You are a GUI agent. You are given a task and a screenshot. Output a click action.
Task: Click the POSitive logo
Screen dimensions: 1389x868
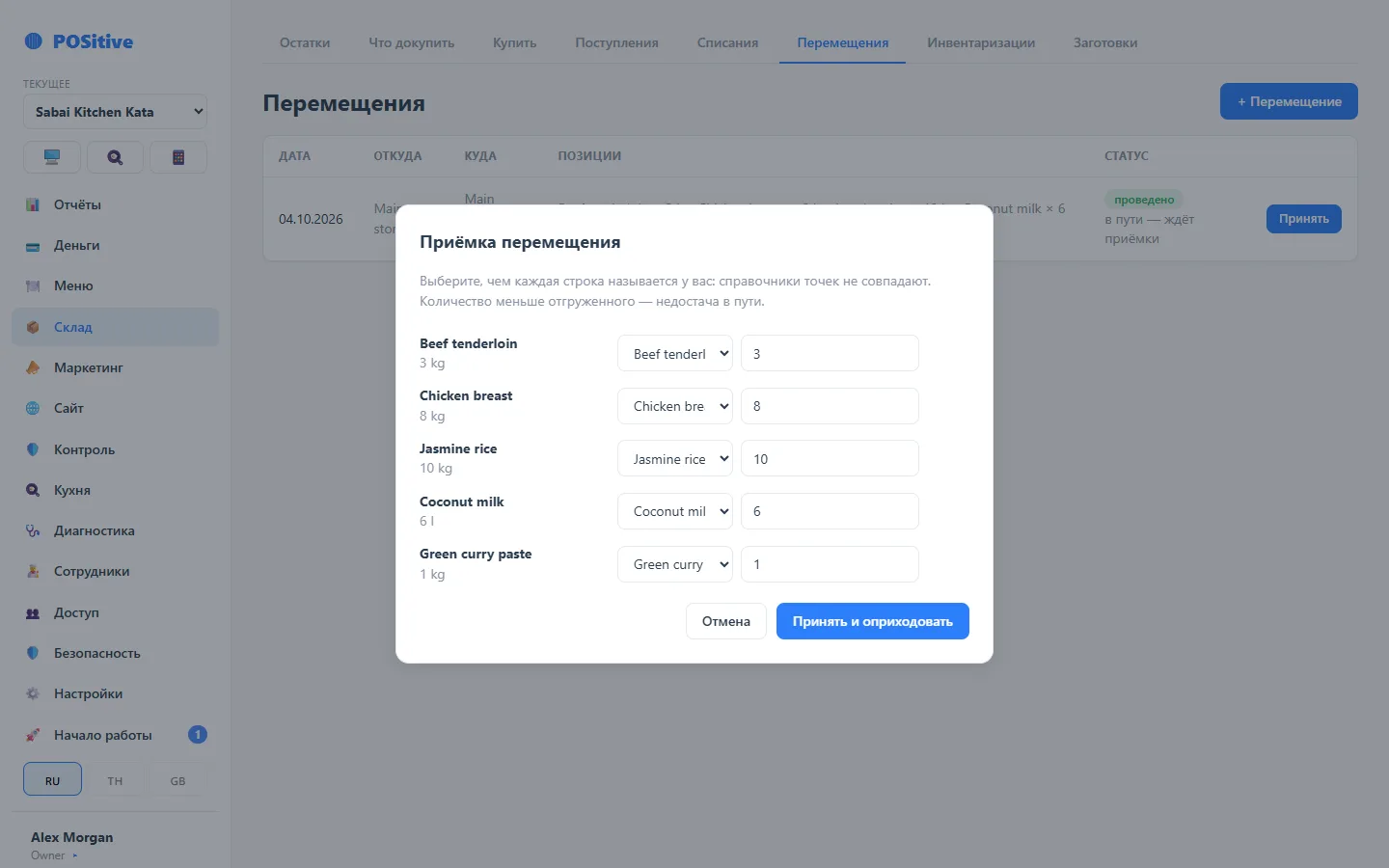79,41
